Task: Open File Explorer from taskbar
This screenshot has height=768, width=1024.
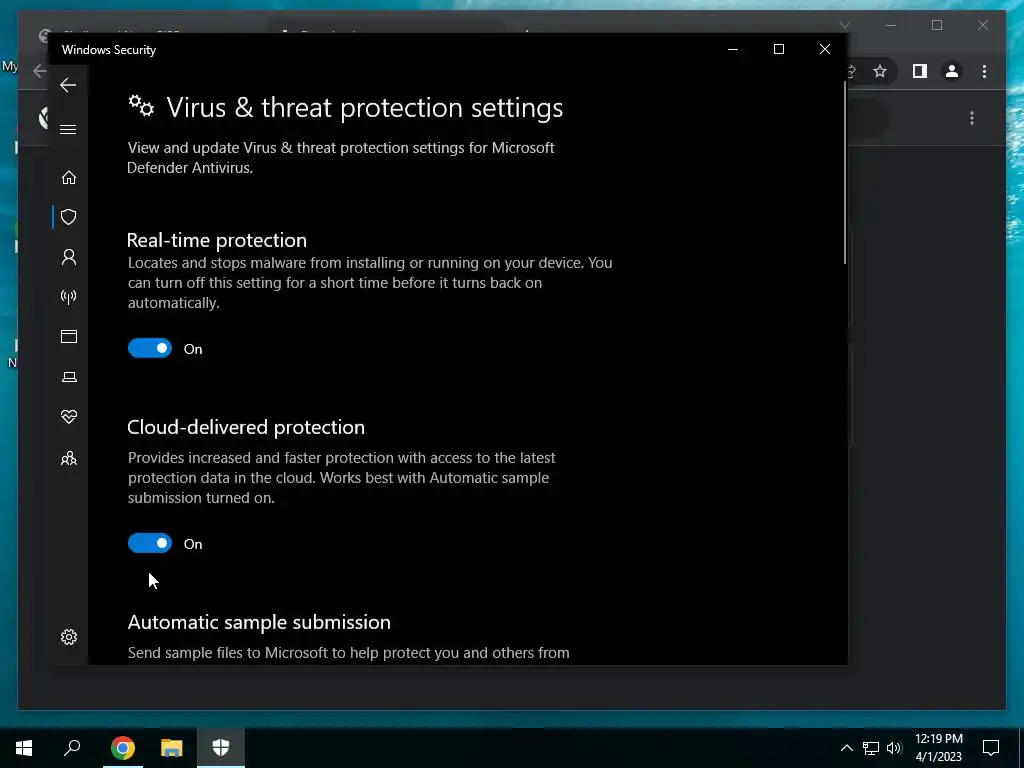Action: (172, 748)
